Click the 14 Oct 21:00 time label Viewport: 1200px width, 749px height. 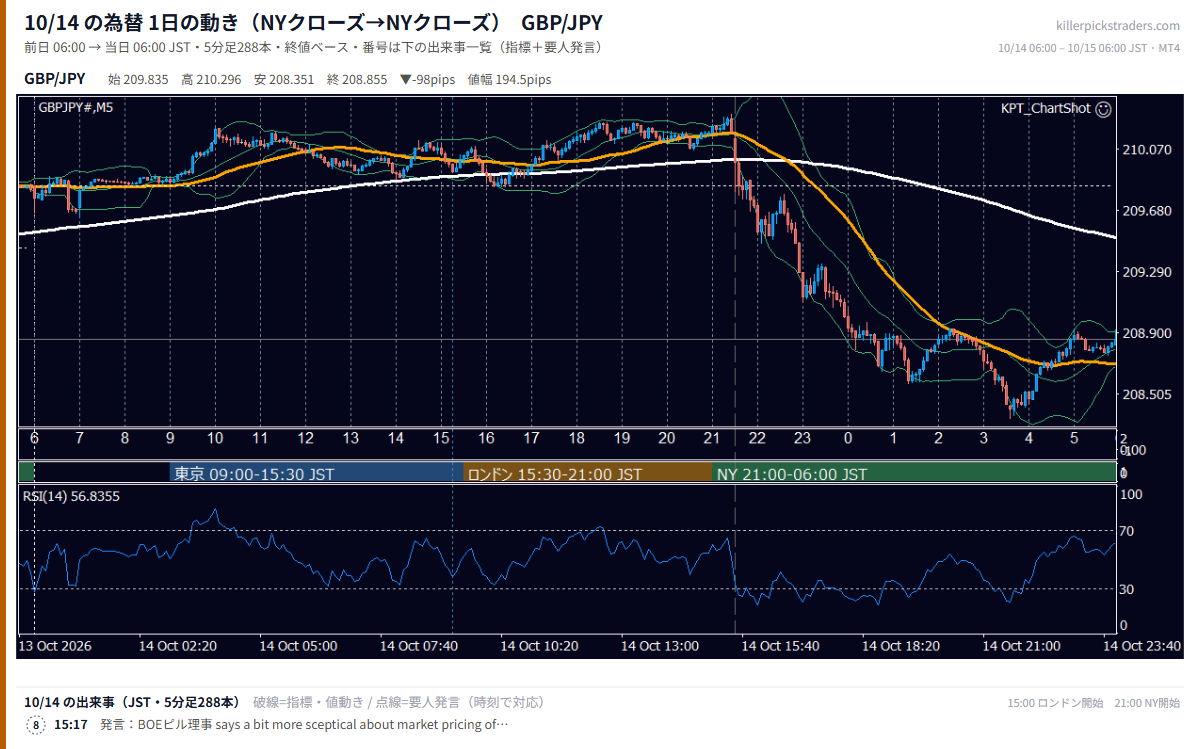click(x=1021, y=646)
